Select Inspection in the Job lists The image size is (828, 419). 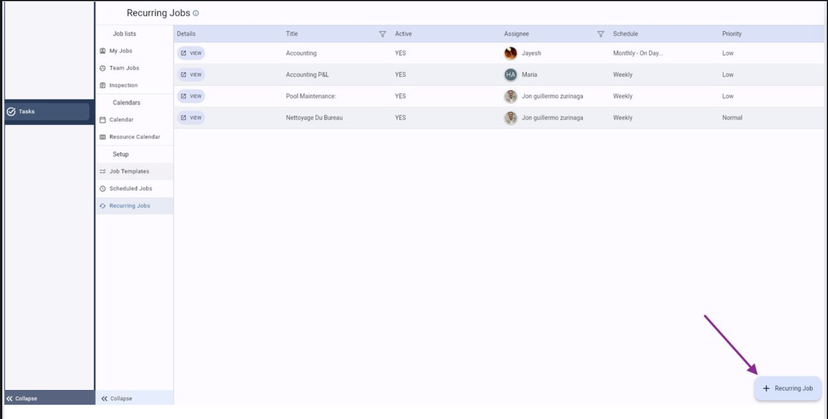pyautogui.click(x=123, y=85)
